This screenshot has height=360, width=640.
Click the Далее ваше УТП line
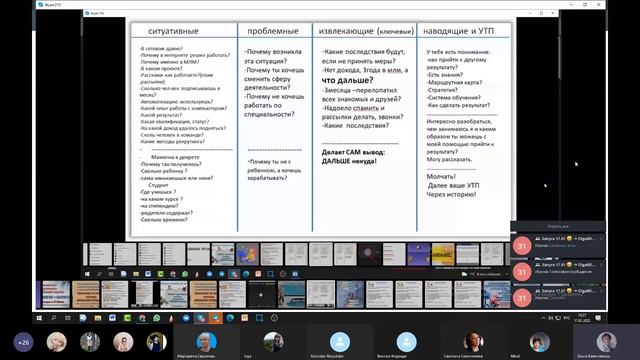click(x=453, y=185)
